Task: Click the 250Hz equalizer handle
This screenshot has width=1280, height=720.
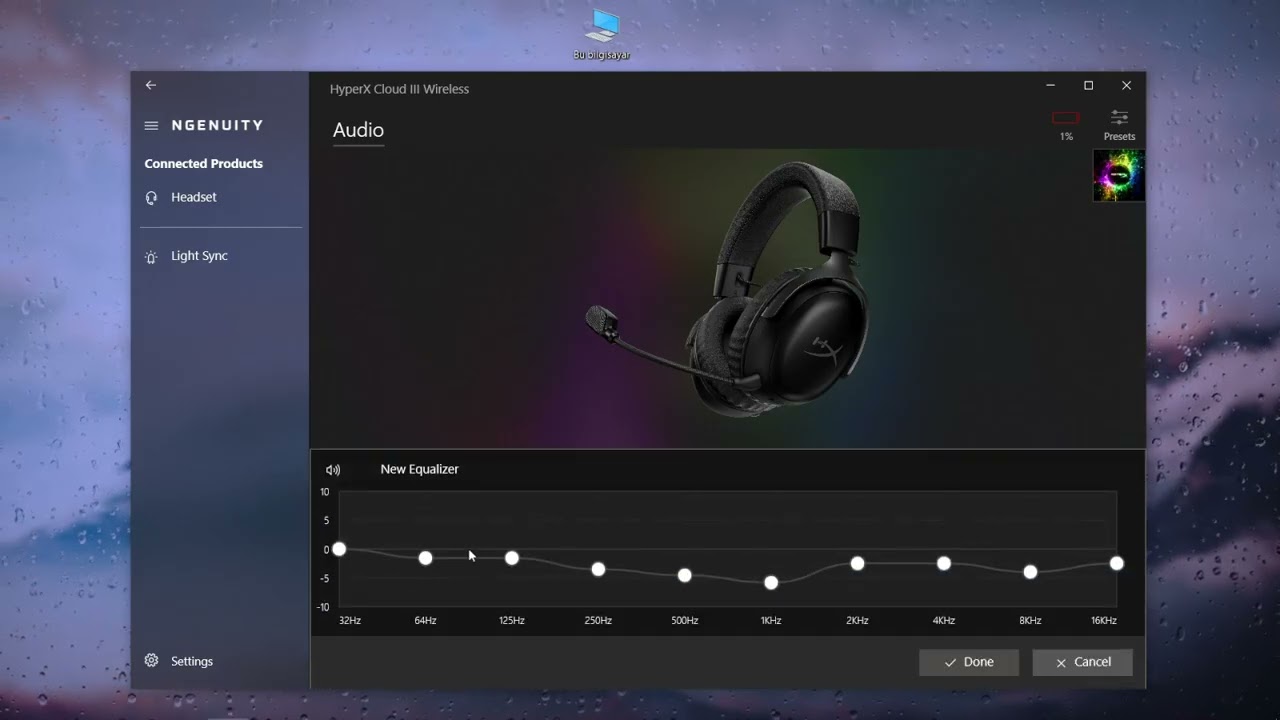Action: (598, 569)
